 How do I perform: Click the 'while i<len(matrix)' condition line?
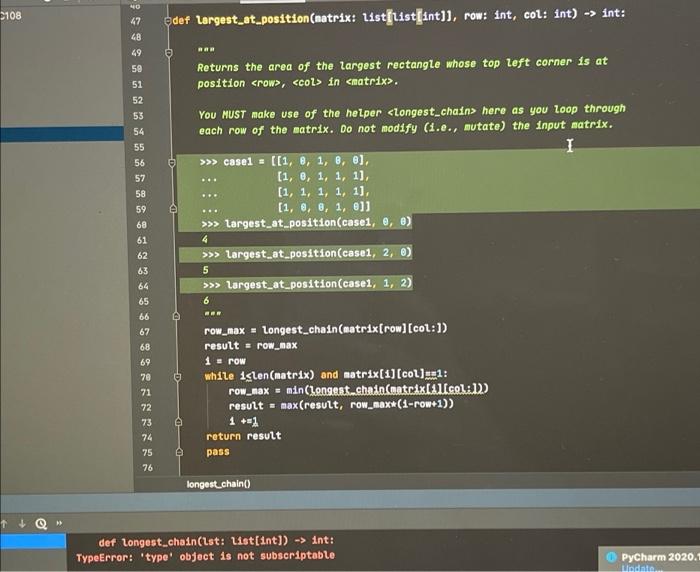click(326, 375)
